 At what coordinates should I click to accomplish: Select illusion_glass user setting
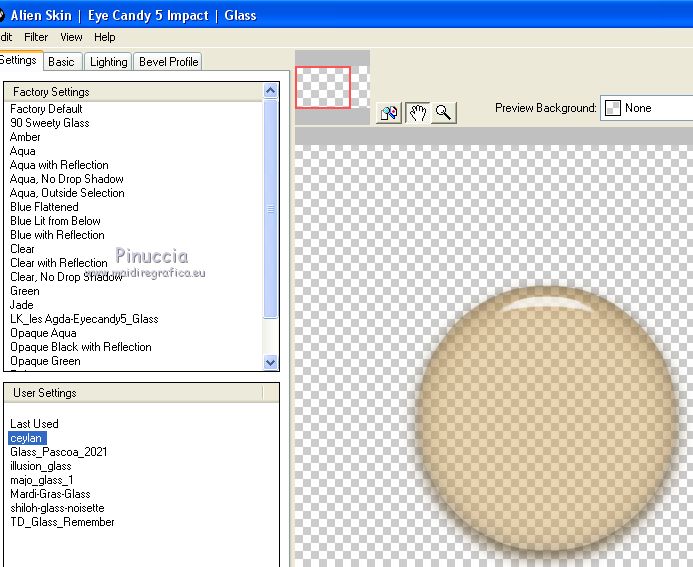coord(41,466)
